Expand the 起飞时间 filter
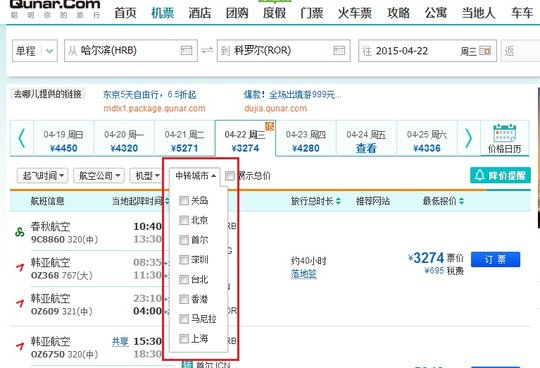The height and width of the screenshot is (368, 540). tap(43, 176)
